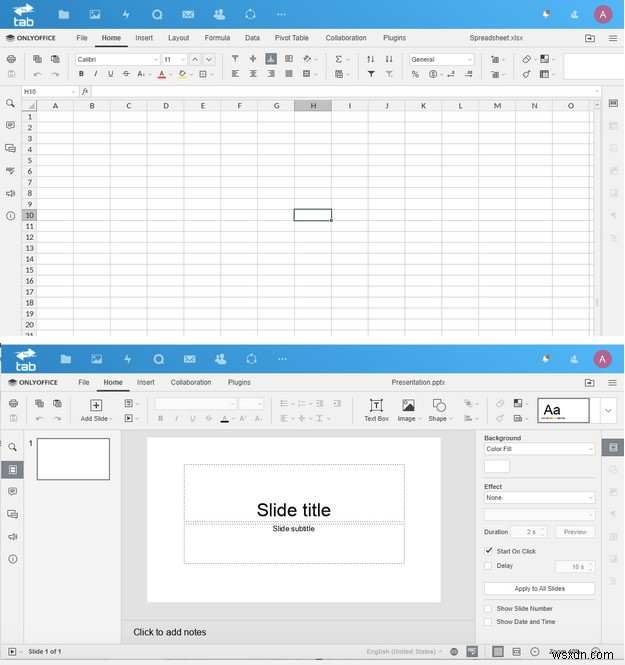625x665 pixels.
Task: Switch to the Data tab
Action: [252, 38]
